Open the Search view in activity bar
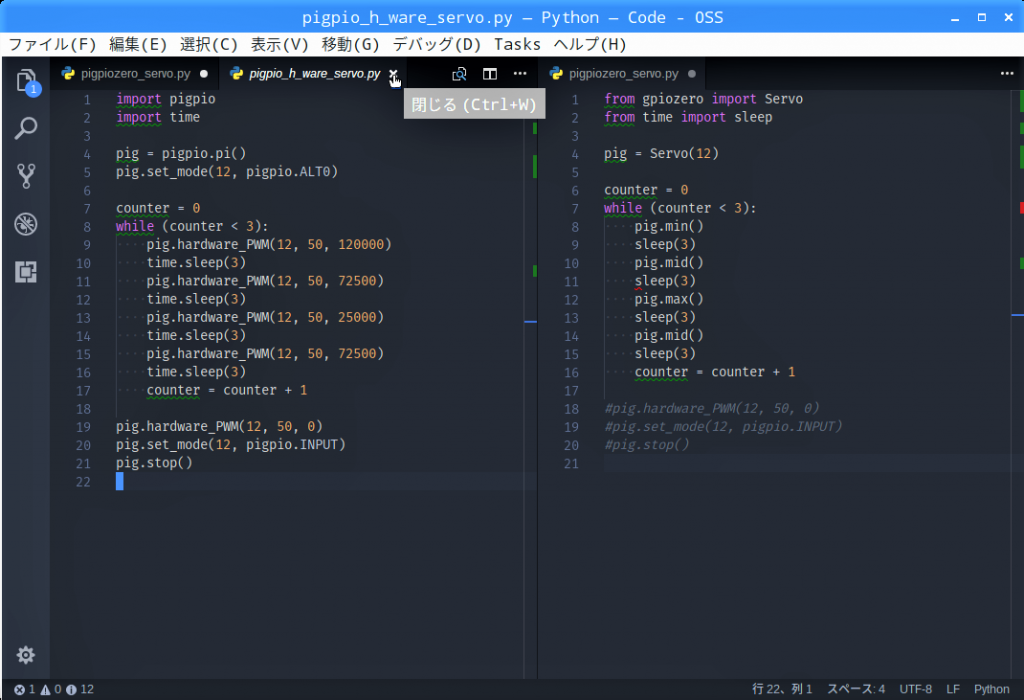Viewport: 1024px width, 700px height. [26, 128]
